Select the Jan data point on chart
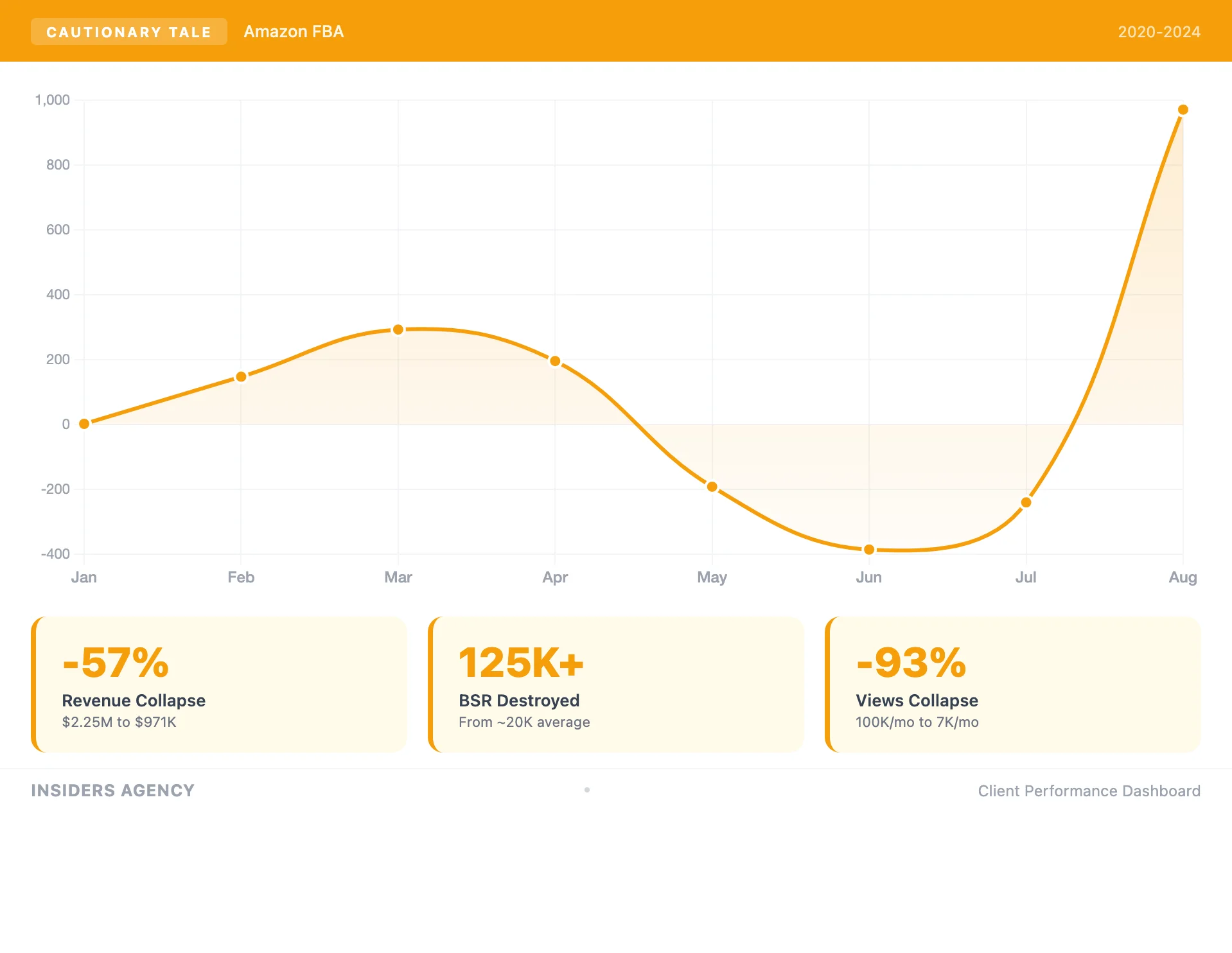Screen dimensions: 1232x953 84,424
